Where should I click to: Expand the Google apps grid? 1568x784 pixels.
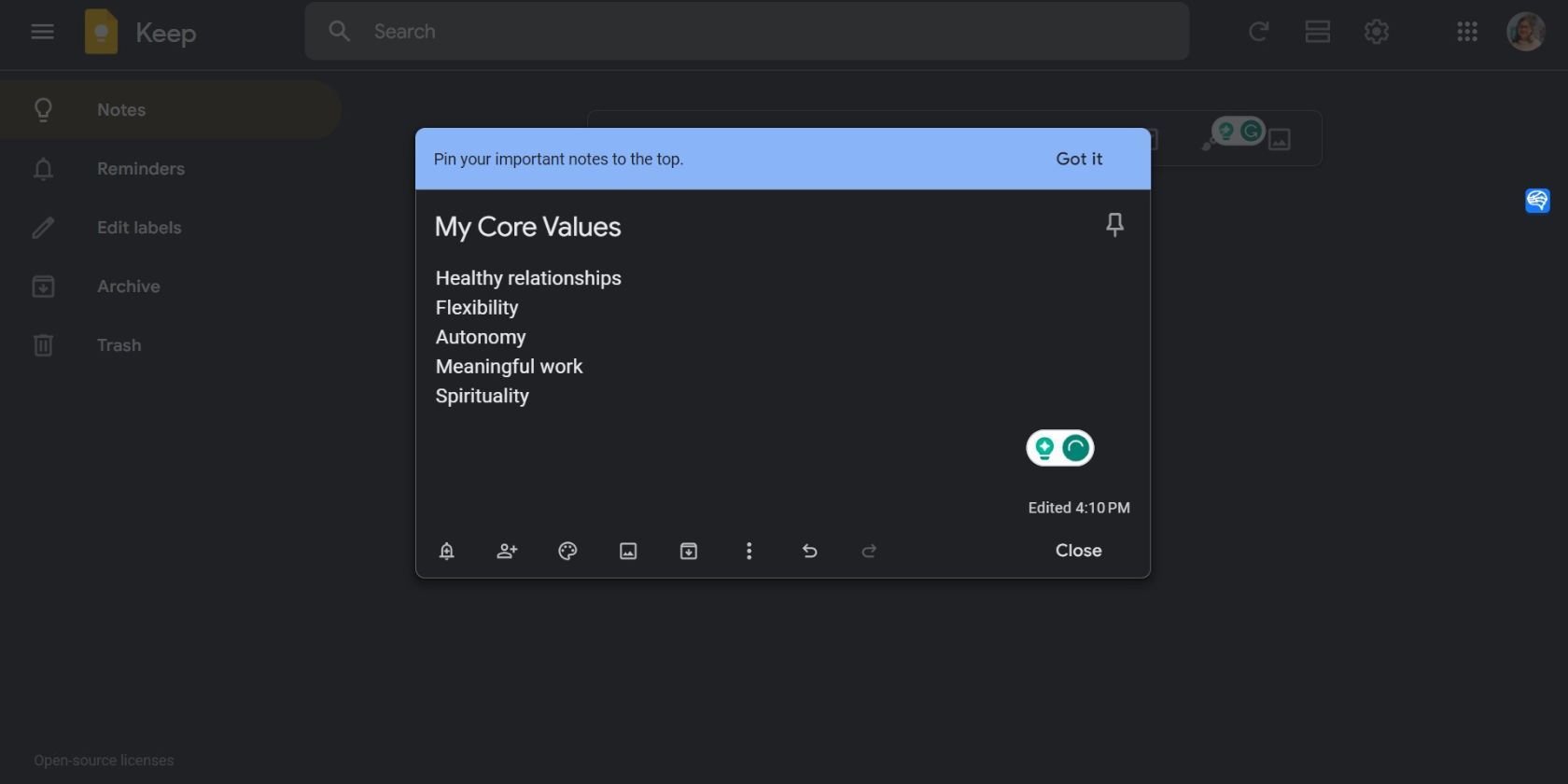click(1466, 32)
